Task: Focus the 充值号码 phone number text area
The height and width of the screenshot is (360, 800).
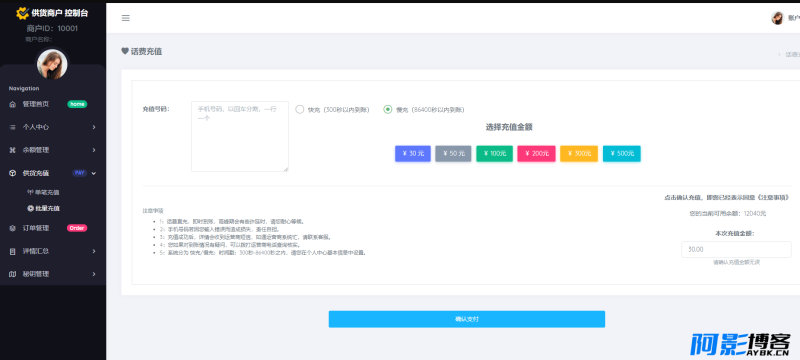Action: pyautogui.click(x=240, y=136)
